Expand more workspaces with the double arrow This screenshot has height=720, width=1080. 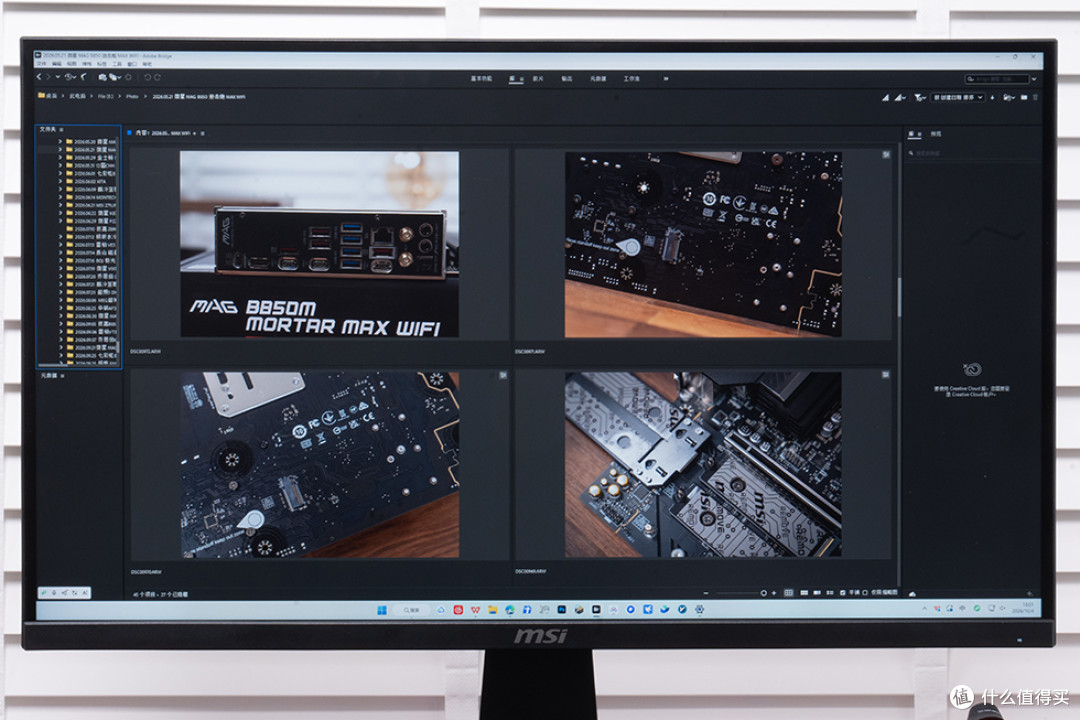pyautogui.click(x=666, y=79)
